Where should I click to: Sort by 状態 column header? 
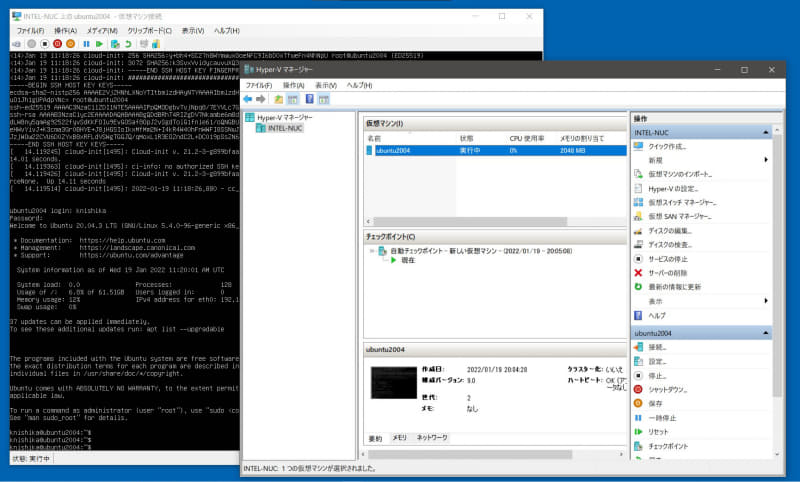[x=466, y=138]
